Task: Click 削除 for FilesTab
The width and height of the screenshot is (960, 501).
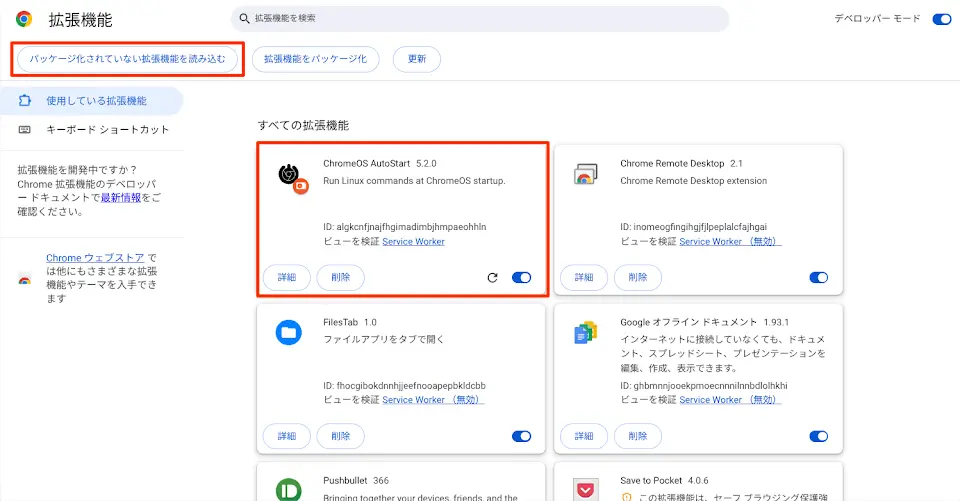Action: coord(340,436)
